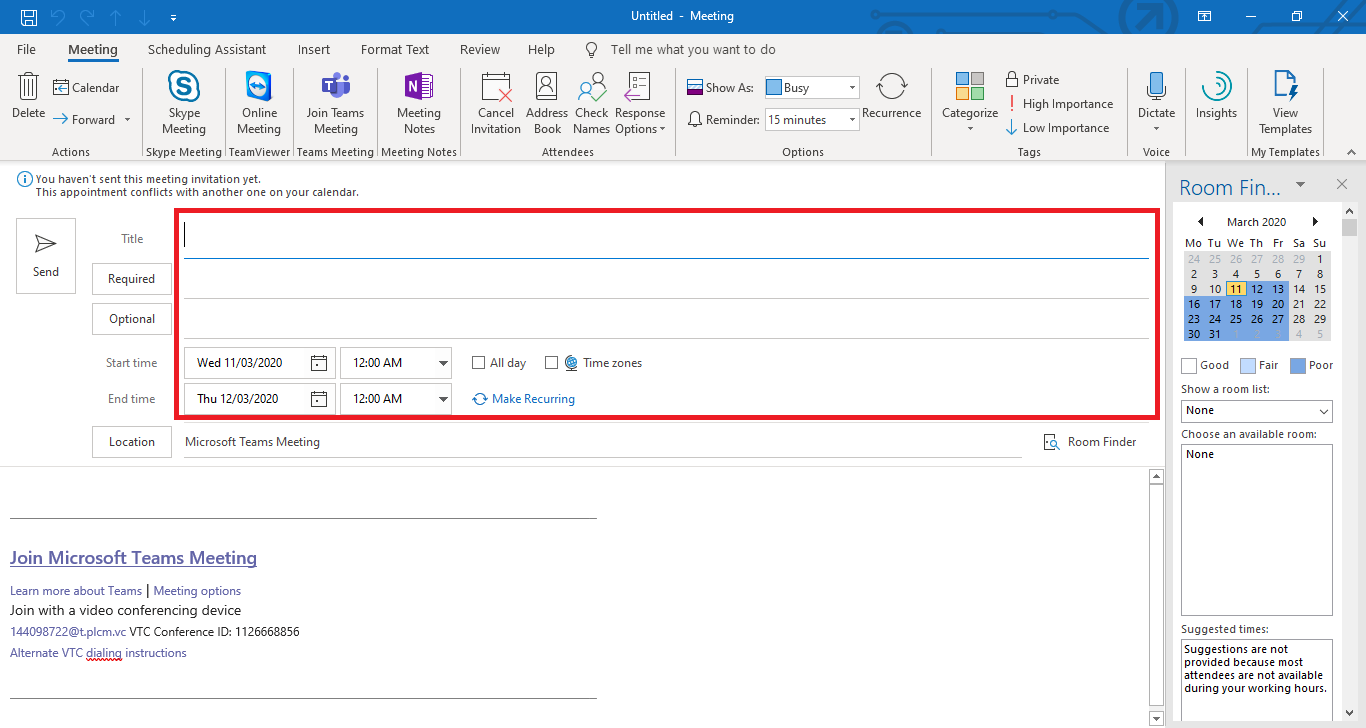Open Response Options dropdown
This screenshot has width=1366, height=728.
coord(640,103)
